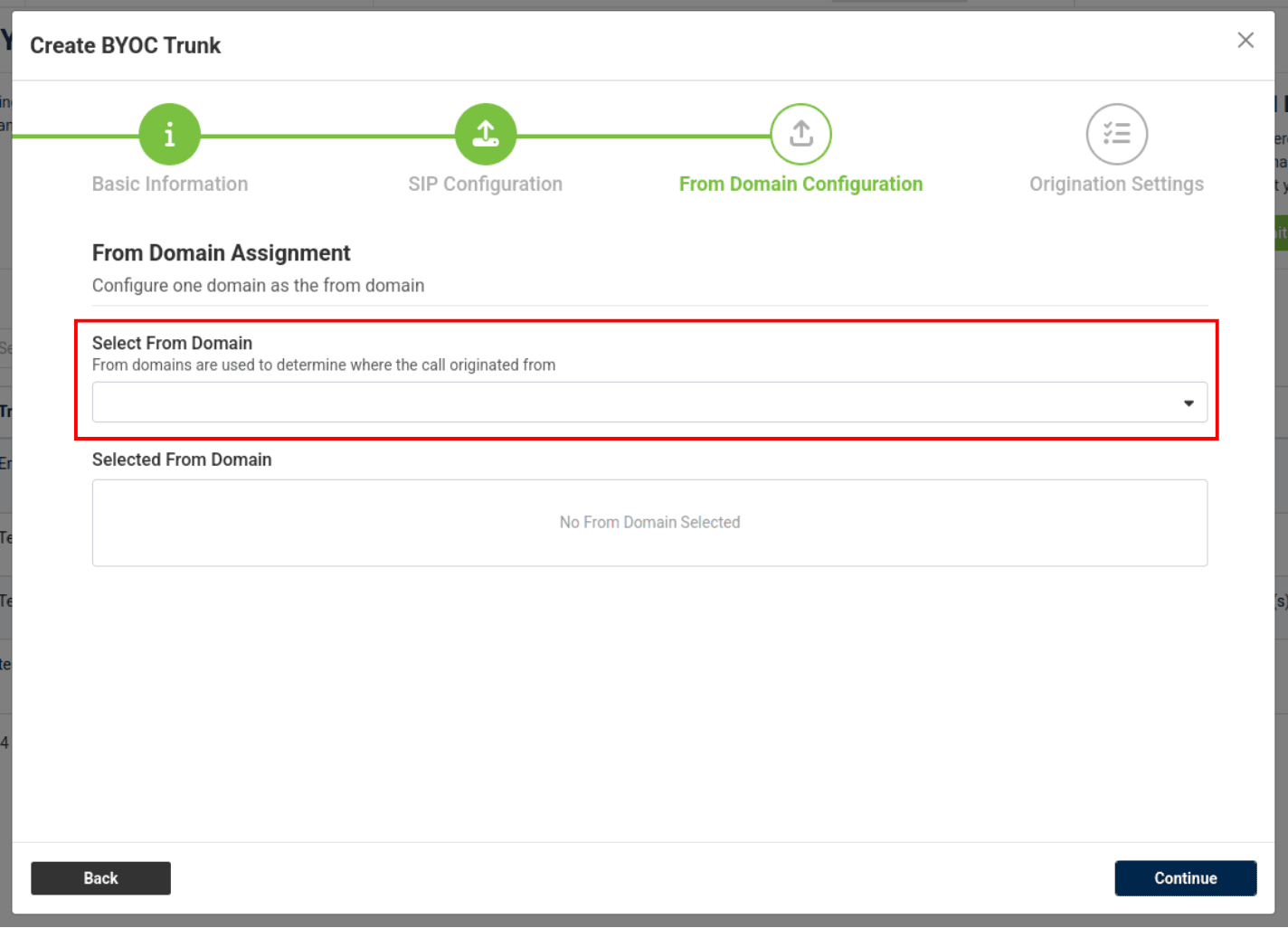Select the From Domain Configuration step icon

[x=800, y=135]
